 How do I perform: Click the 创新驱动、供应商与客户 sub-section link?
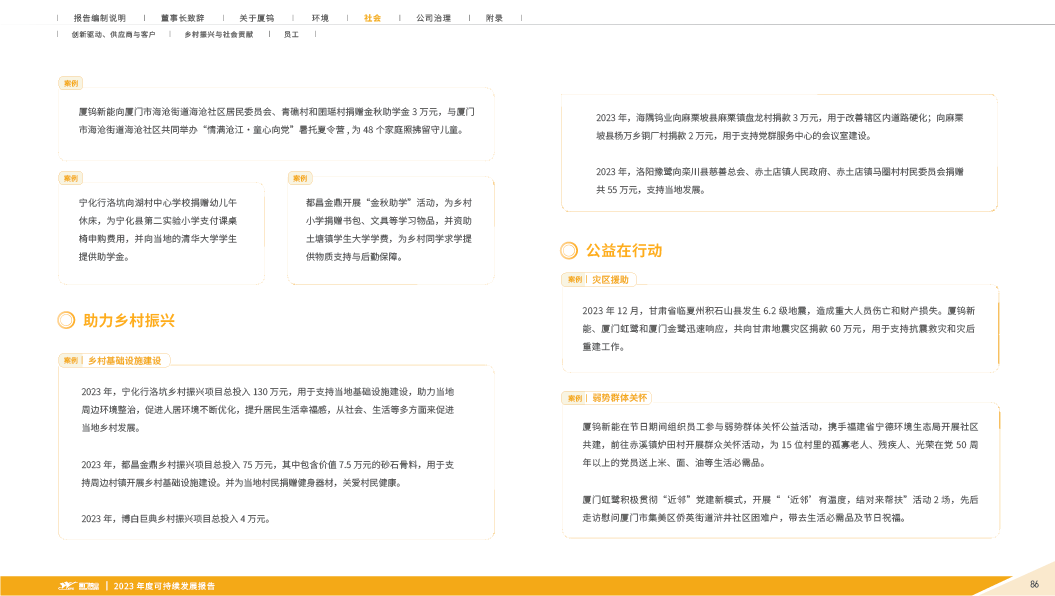(x=113, y=34)
